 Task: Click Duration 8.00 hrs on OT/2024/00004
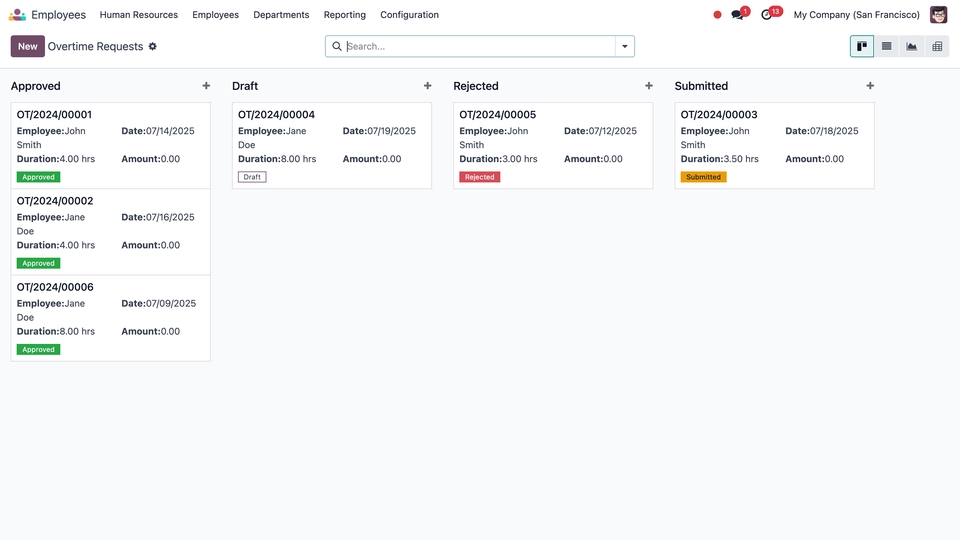(x=277, y=159)
